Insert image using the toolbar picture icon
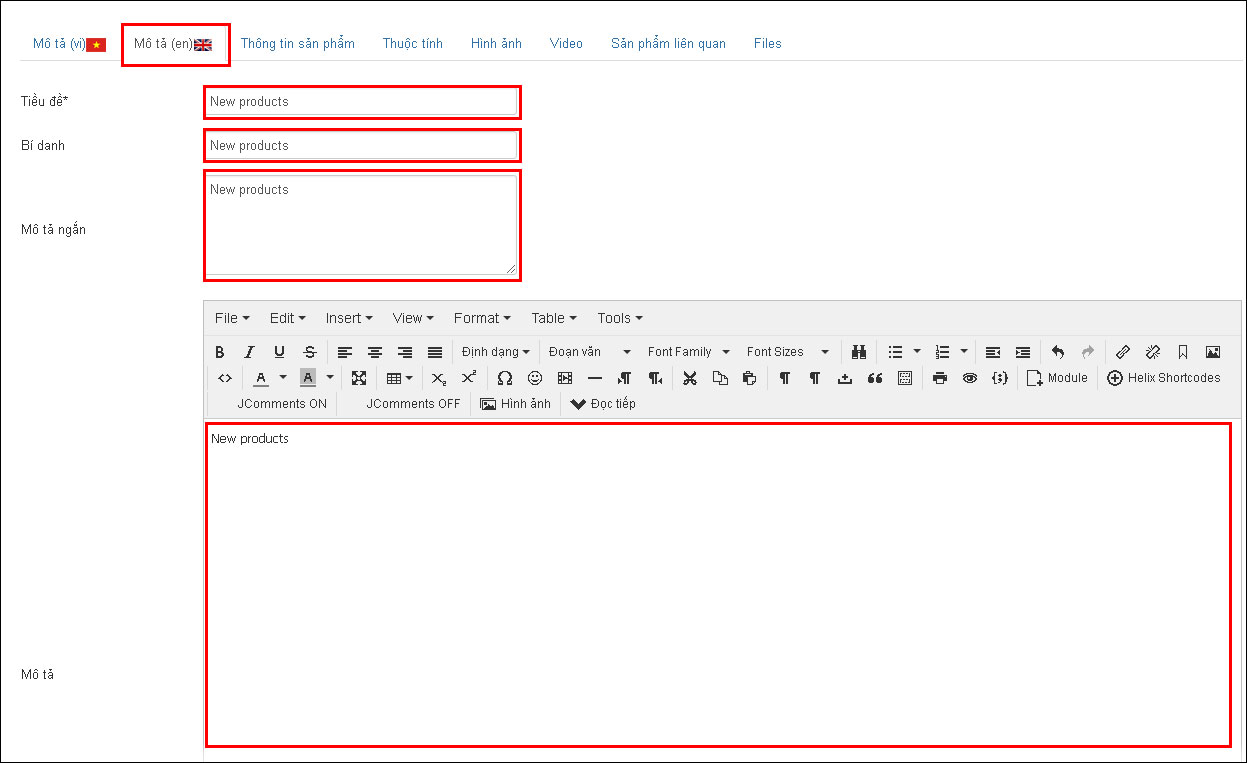The image size is (1247, 763). 1213,352
